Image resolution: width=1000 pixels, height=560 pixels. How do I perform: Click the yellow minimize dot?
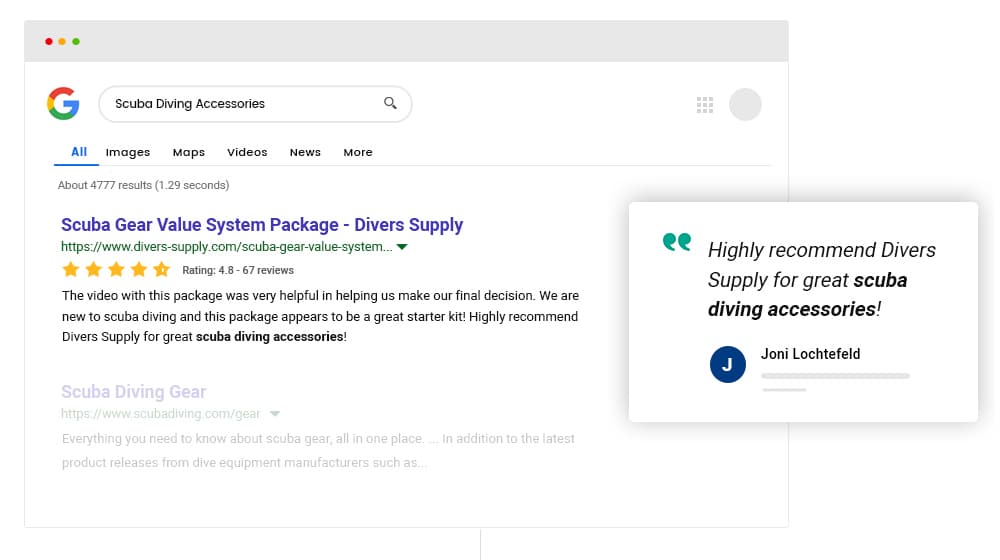point(62,41)
